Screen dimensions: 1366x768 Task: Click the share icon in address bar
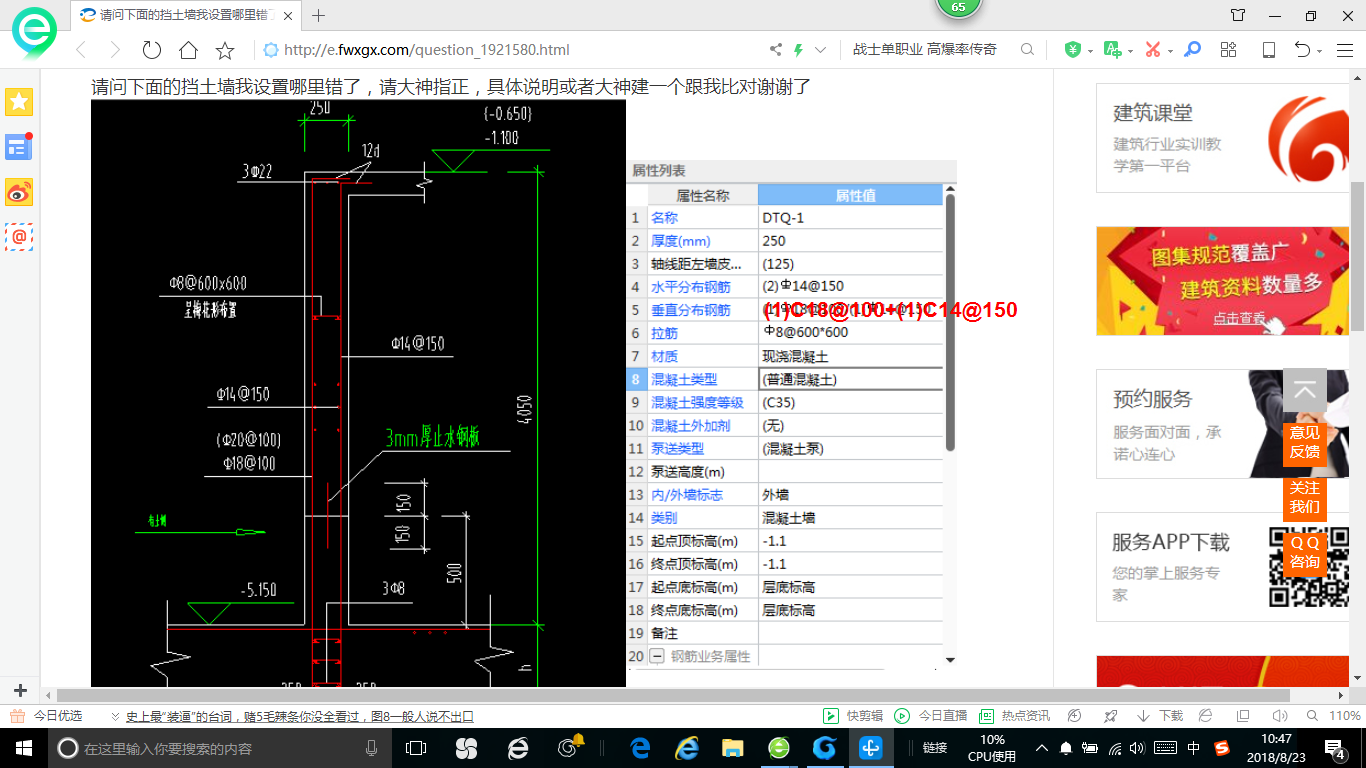tap(776, 50)
